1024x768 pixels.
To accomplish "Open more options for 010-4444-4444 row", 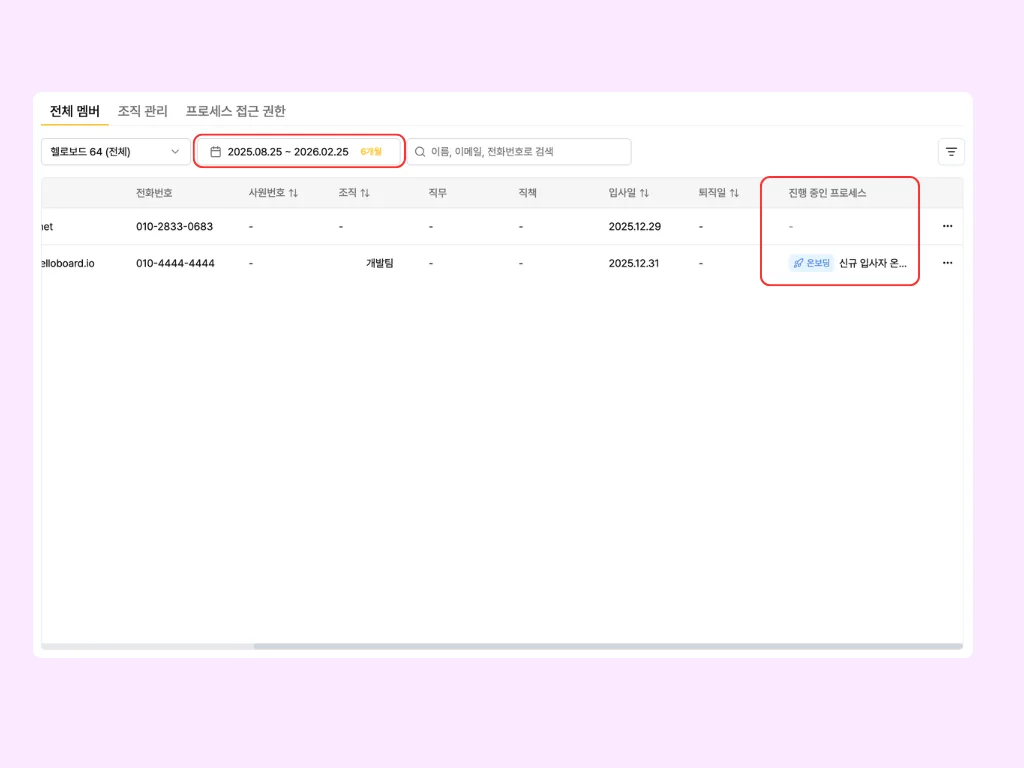I will (947, 263).
